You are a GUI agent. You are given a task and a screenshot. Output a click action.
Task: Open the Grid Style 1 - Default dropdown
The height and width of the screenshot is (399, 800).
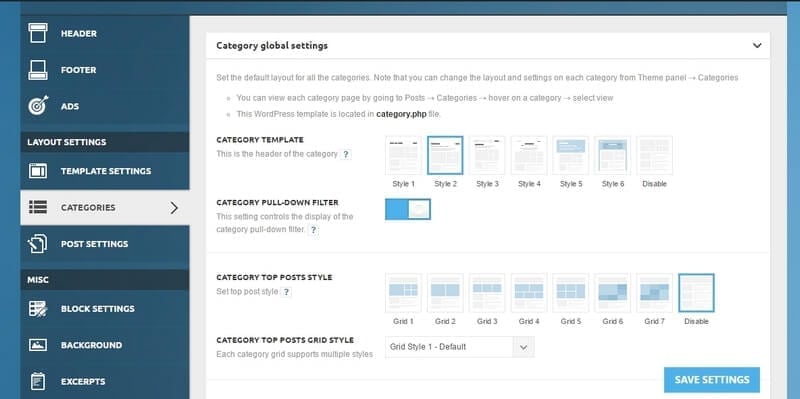pos(459,347)
